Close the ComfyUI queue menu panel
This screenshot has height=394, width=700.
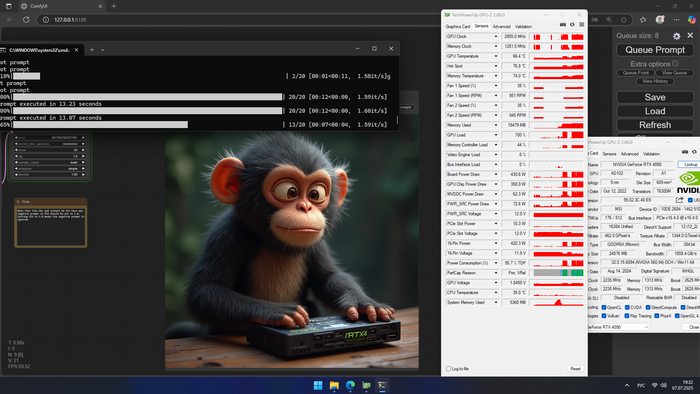pyautogui.click(x=690, y=35)
